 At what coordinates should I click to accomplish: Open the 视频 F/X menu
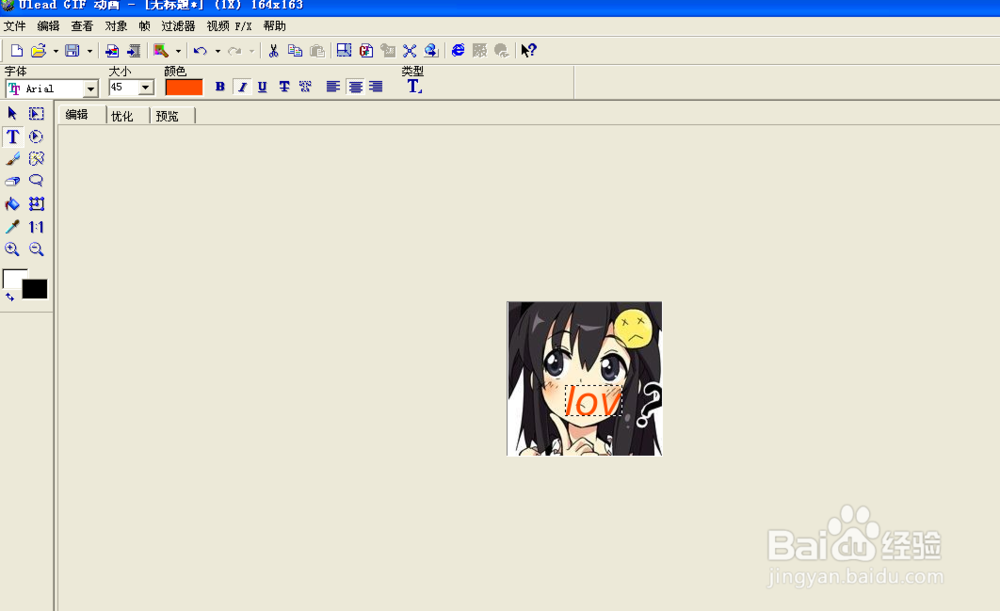[229, 26]
